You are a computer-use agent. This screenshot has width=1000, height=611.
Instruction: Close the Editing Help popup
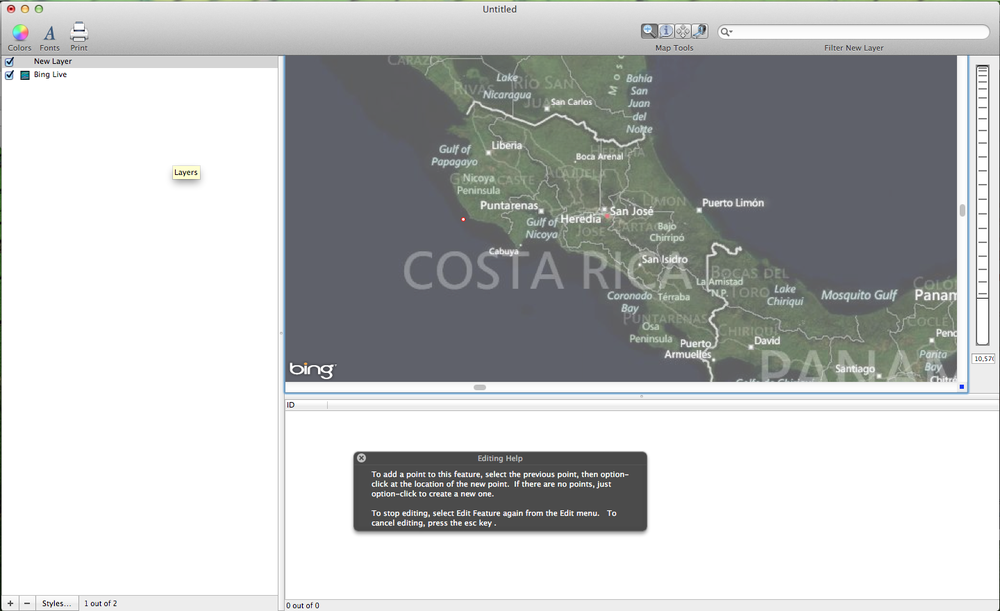(362, 458)
